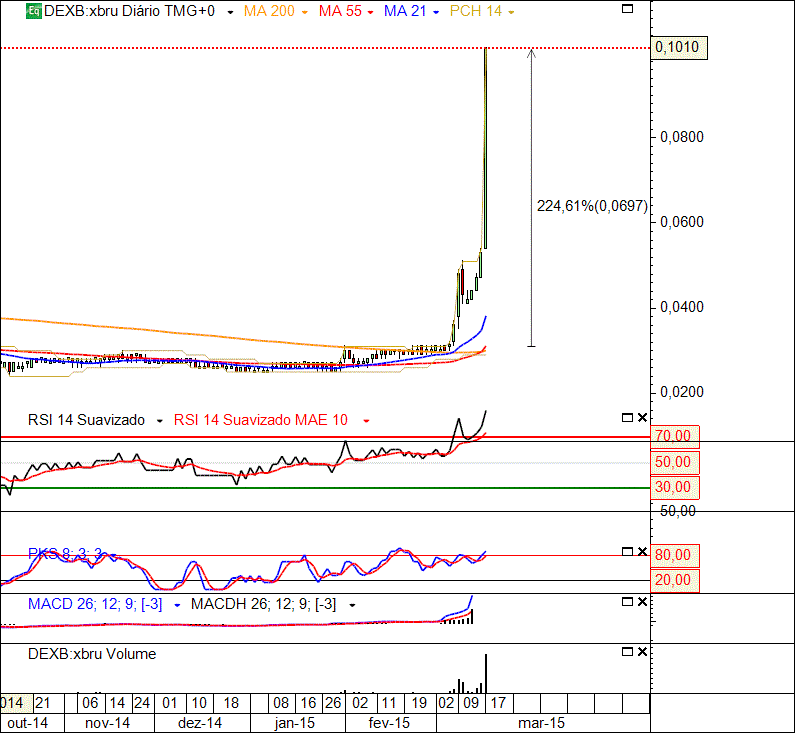This screenshot has width=795, height=733.
Task: Click date 09 on the time axis
Action: click(471, 703)
